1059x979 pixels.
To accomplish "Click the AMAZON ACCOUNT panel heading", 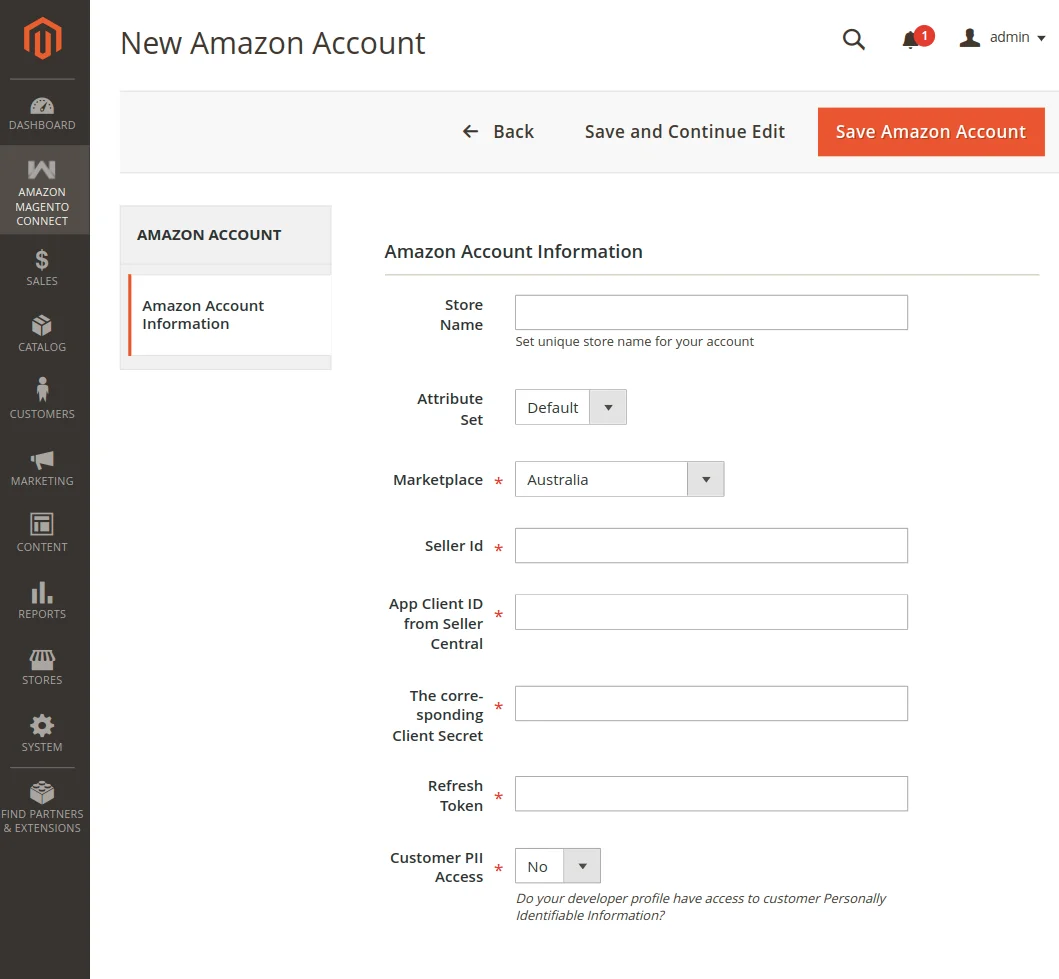I will [209, 235].
